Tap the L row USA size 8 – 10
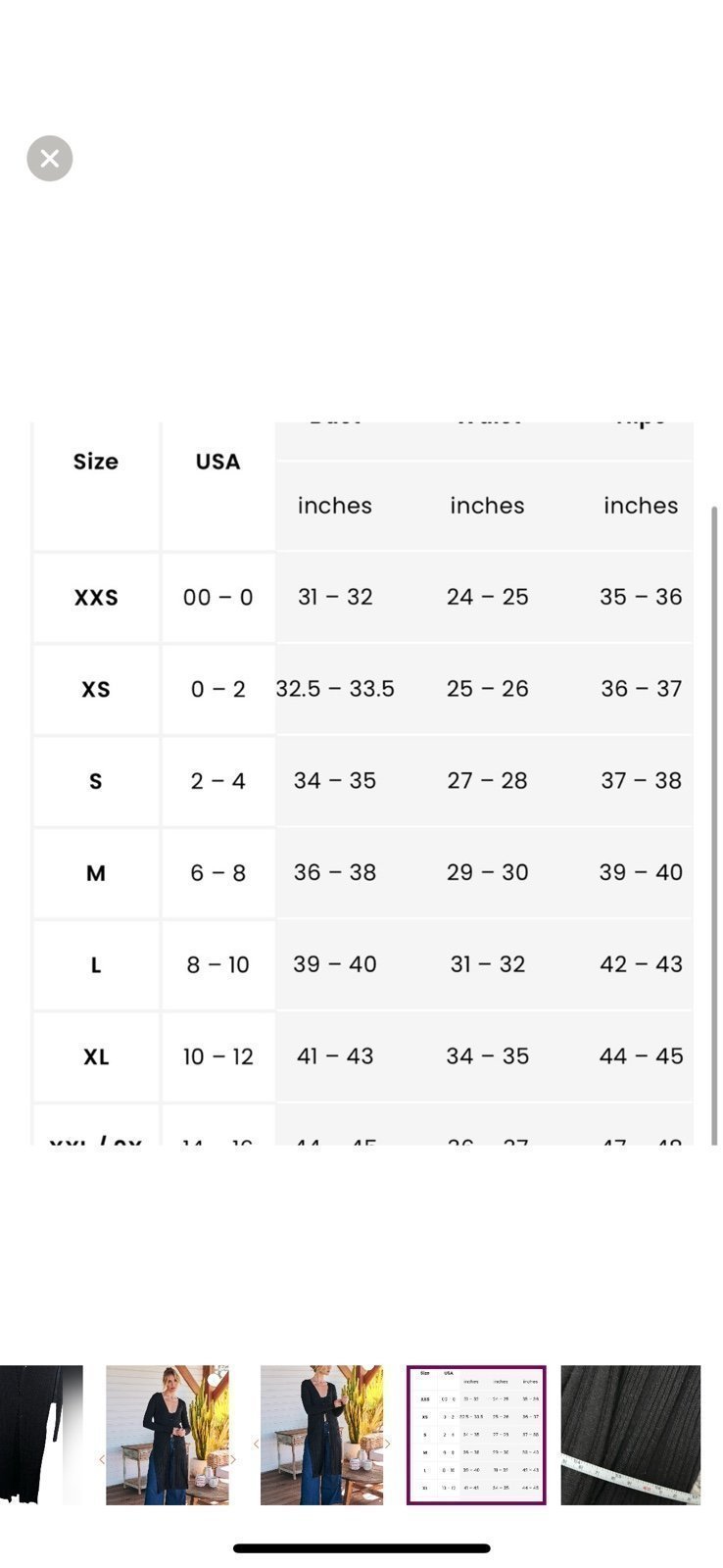Image resolution: width=723 pixels, height=1568 pixels. (217, 964)
